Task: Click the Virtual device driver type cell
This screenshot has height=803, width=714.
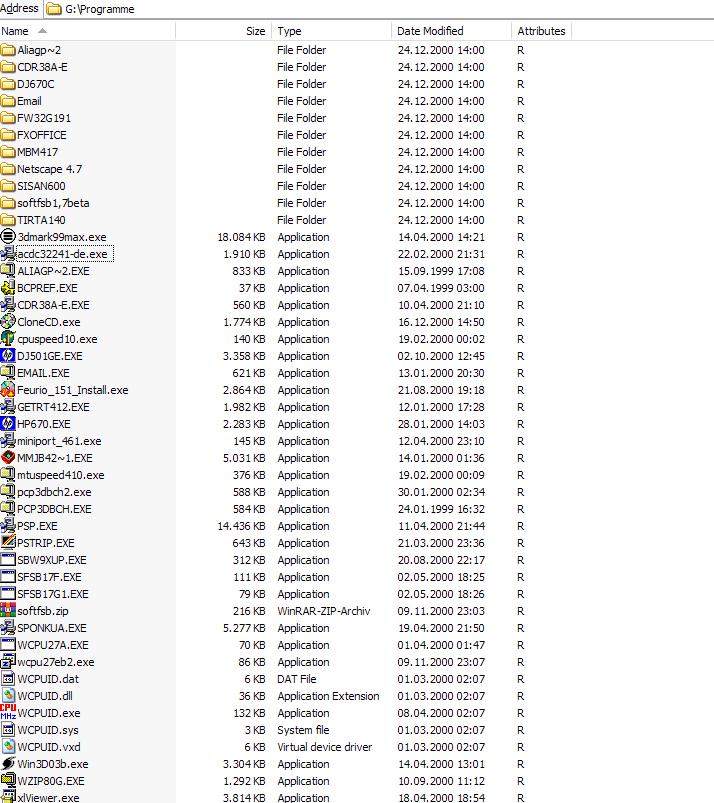Action: tap(325, 747)
